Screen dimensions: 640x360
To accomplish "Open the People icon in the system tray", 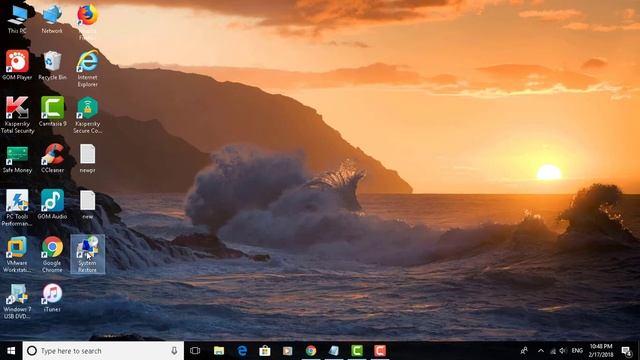I will click(524, 351).
